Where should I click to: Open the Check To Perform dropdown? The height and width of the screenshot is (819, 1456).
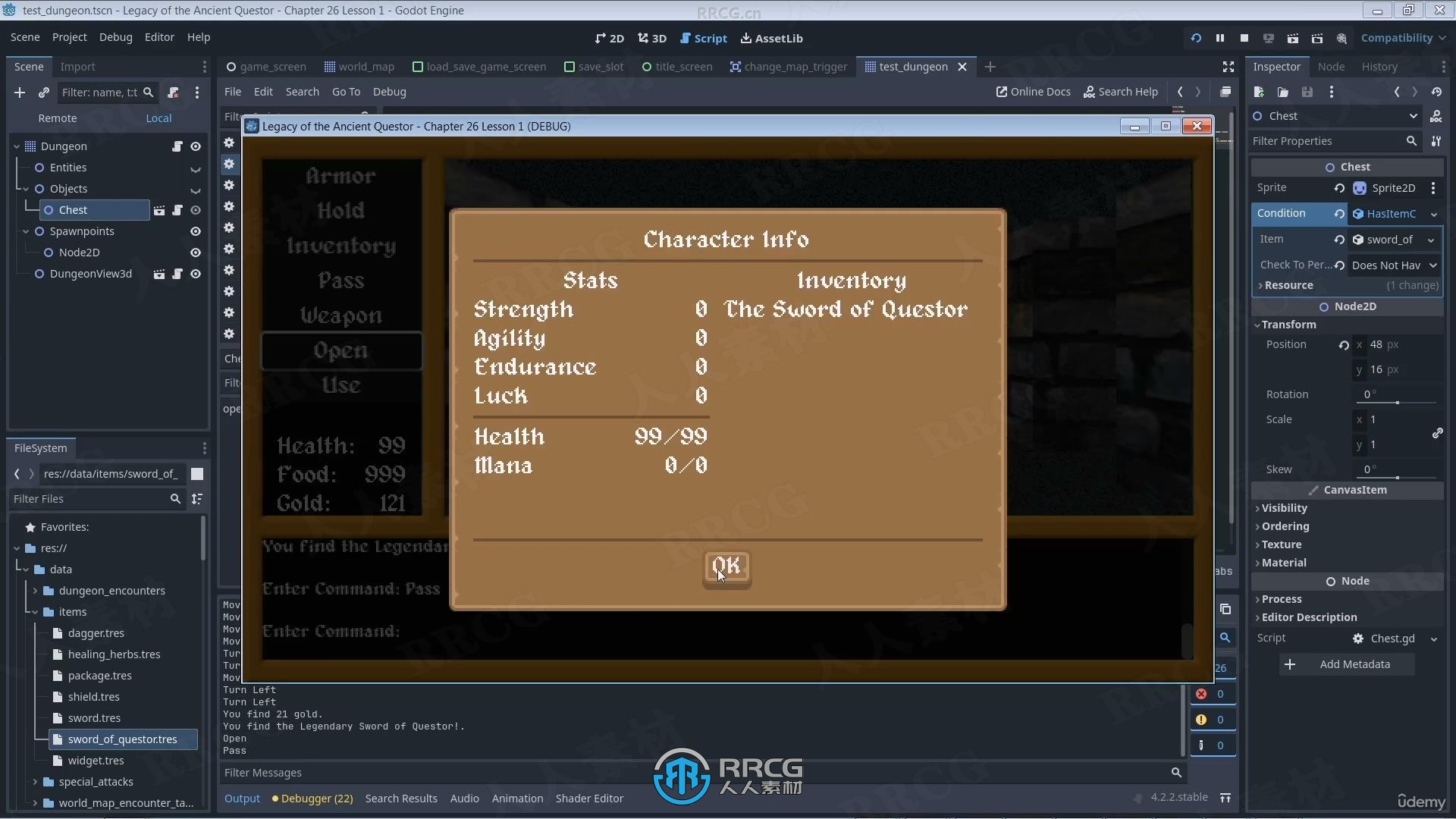click(x=1394, y=265)
